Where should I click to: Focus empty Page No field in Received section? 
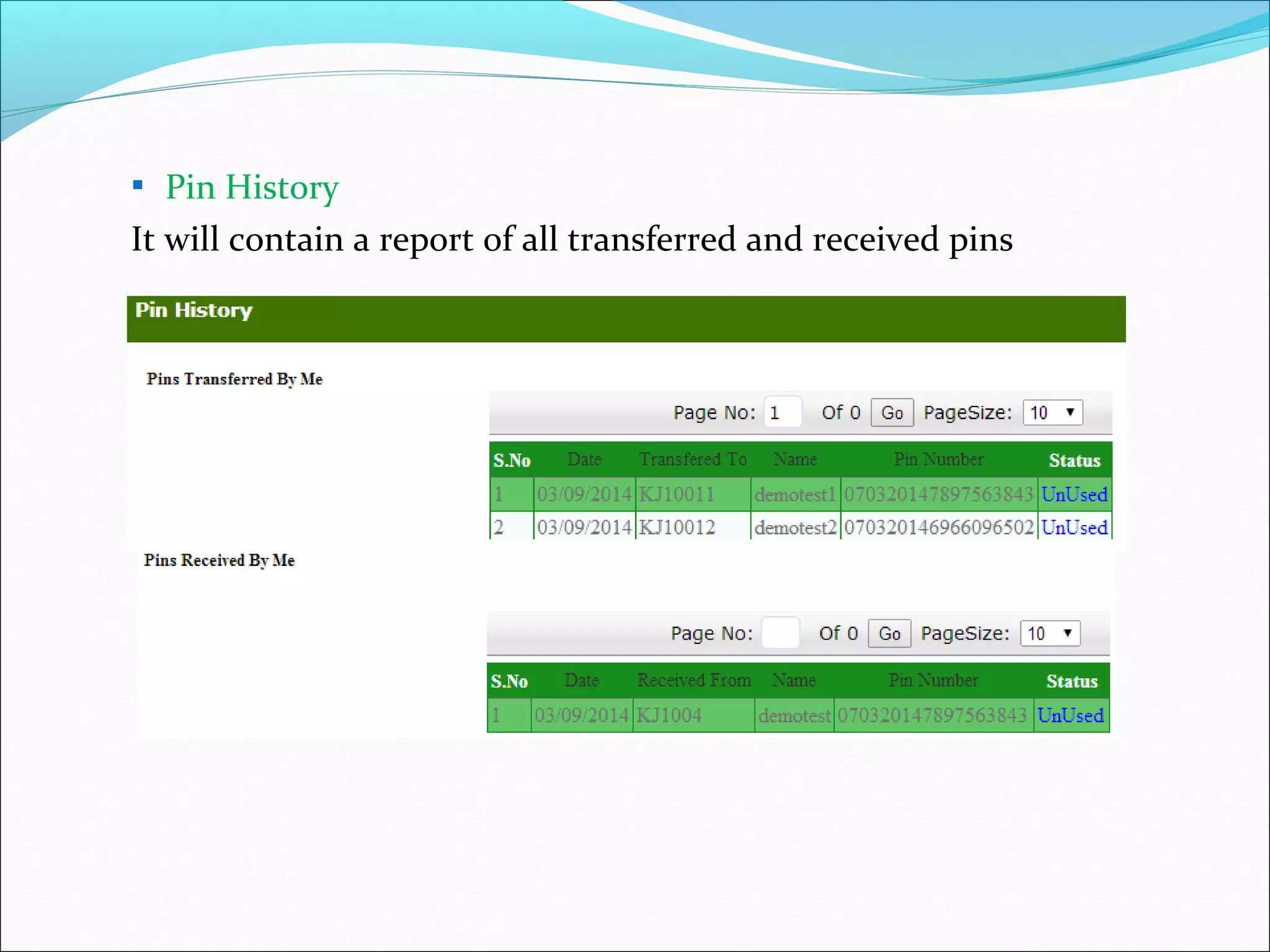click(x=780, y=633)
